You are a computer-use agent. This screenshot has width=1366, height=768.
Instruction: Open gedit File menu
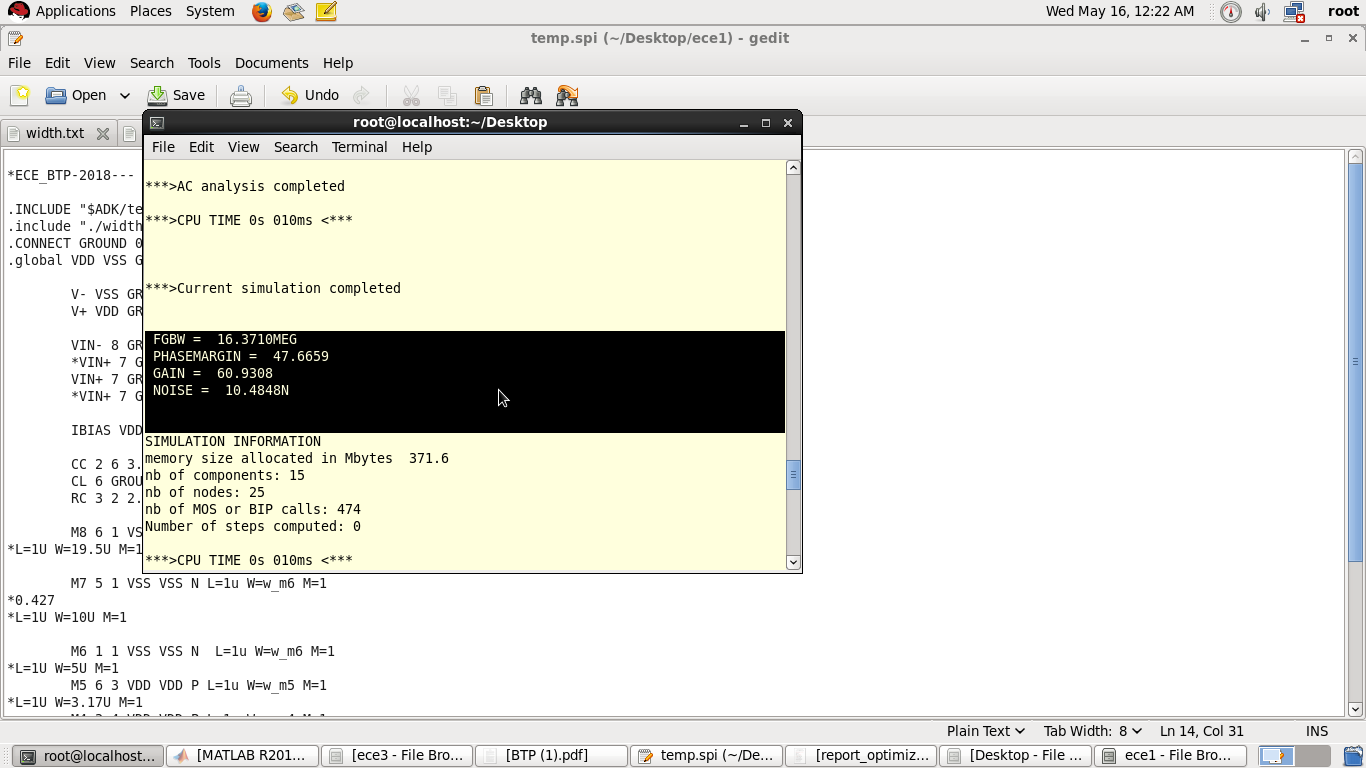click(x=19, y=62)
